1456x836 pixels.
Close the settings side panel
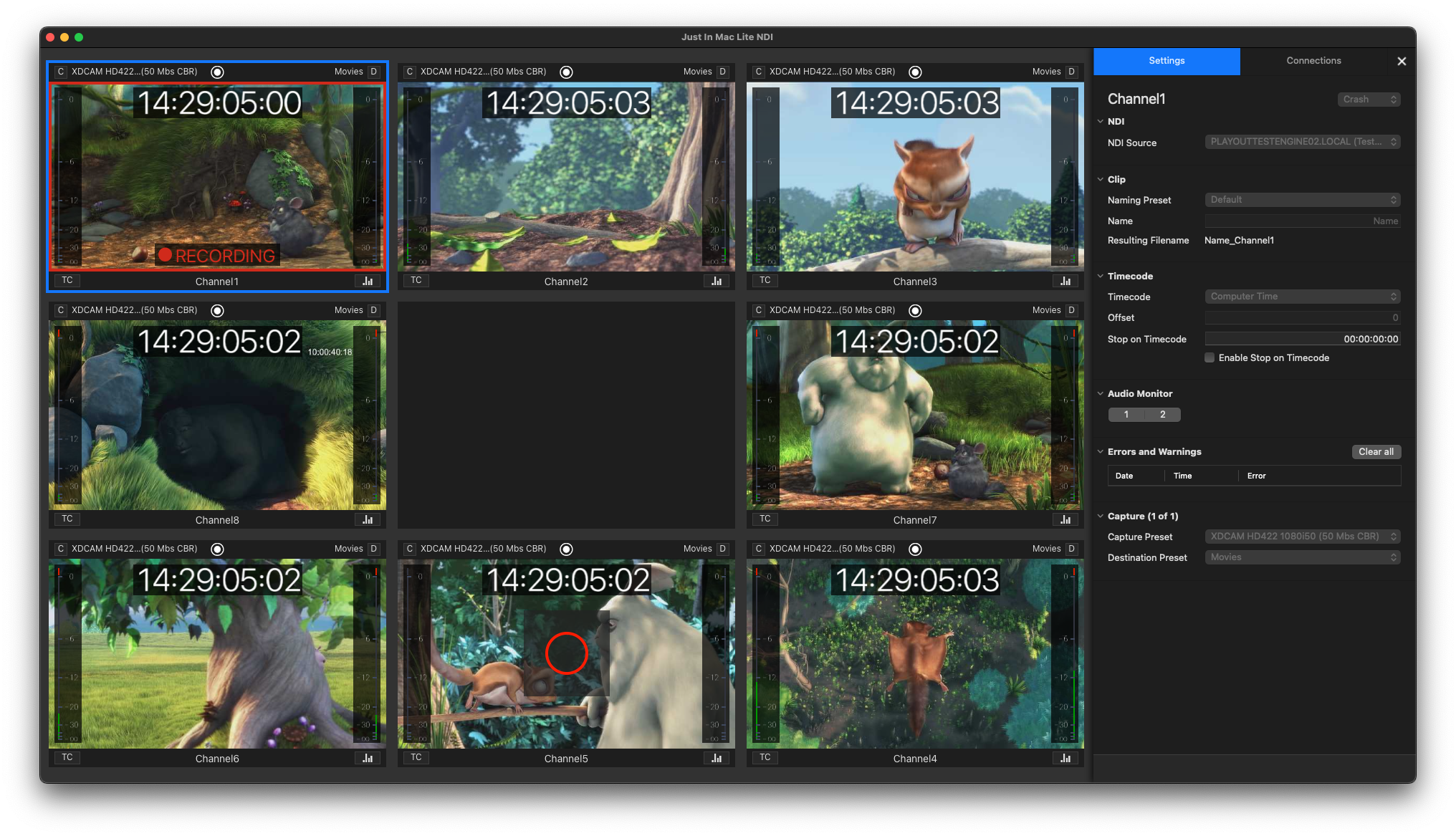(1402, 61)
